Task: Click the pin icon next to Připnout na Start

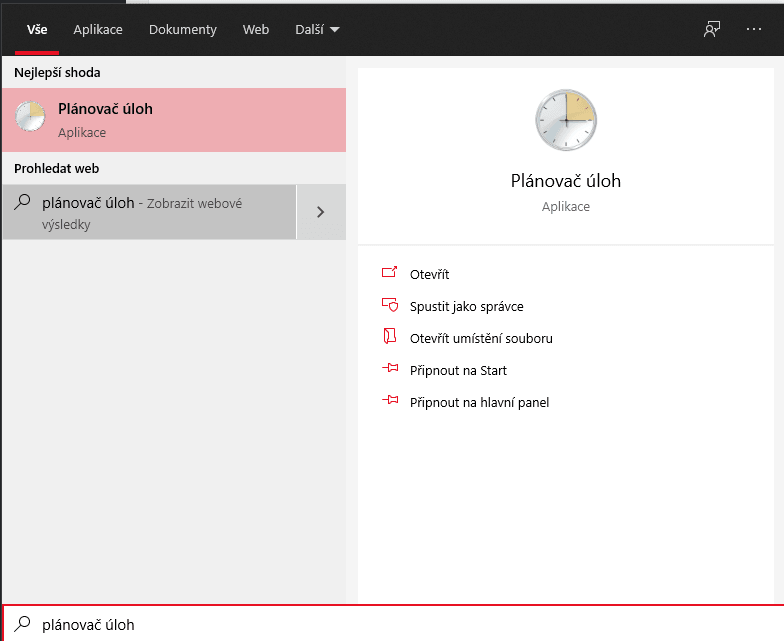Action: (390, 368)
